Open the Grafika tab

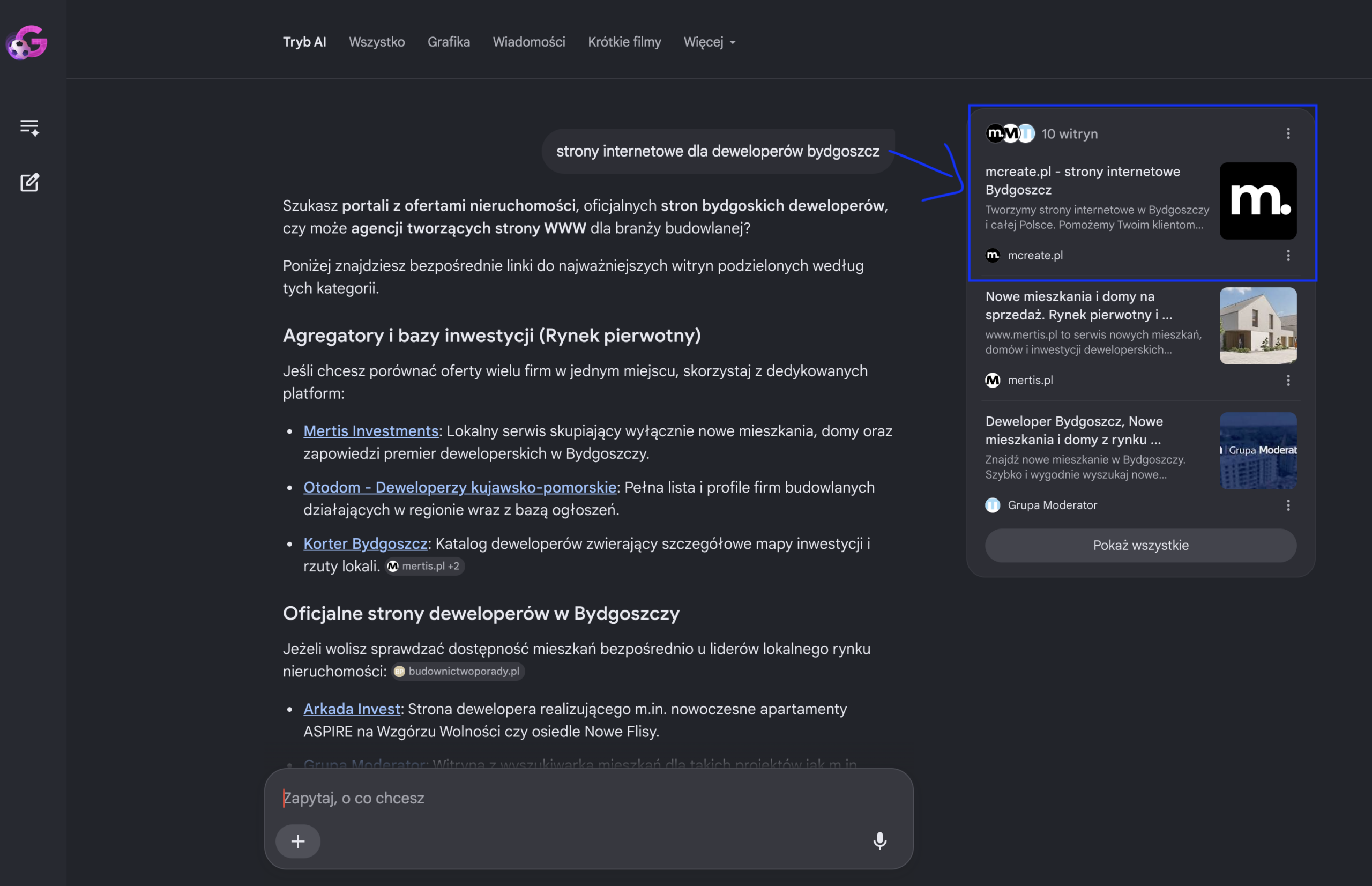[x=449, y=42]
